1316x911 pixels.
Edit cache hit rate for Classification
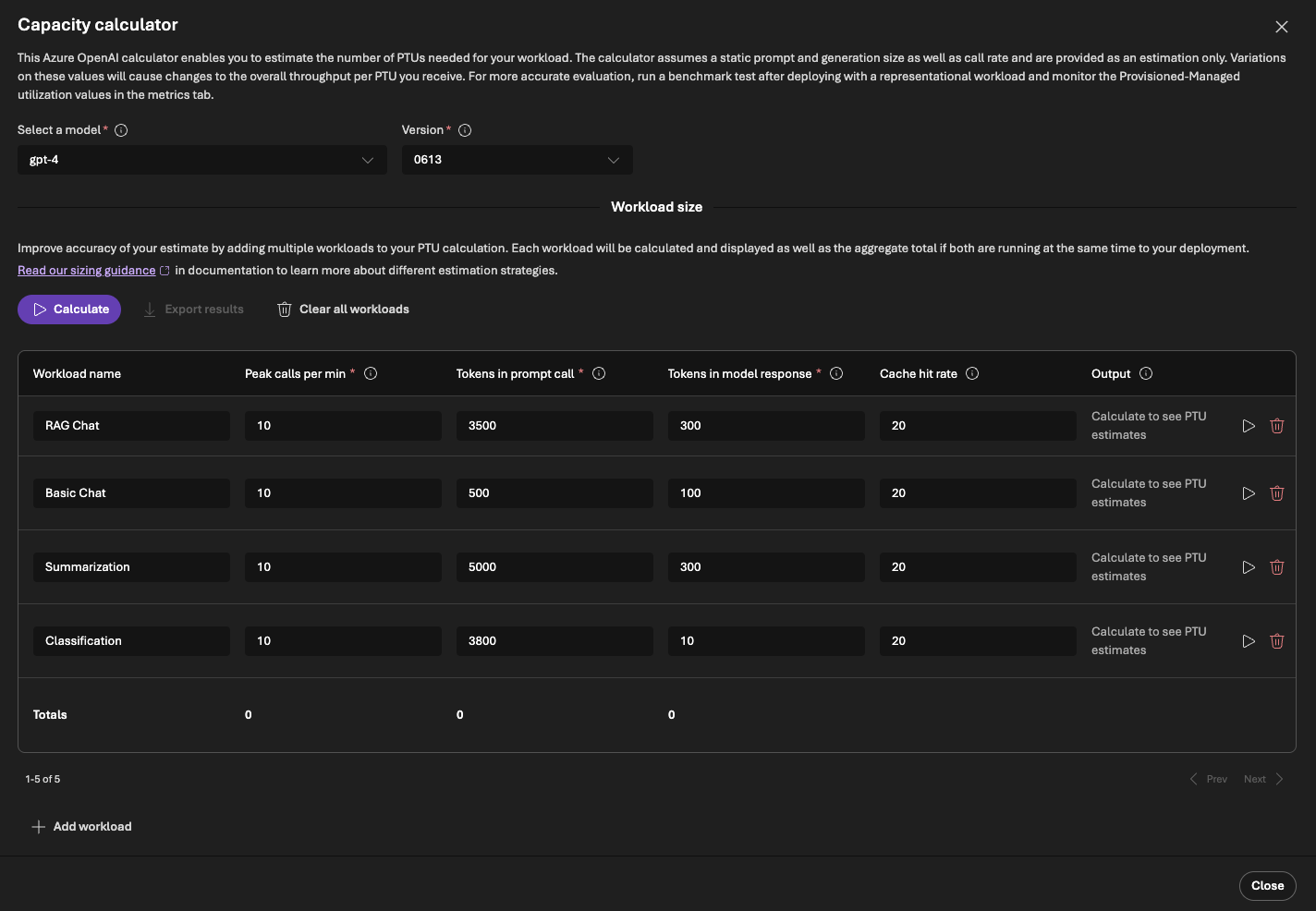978,641
